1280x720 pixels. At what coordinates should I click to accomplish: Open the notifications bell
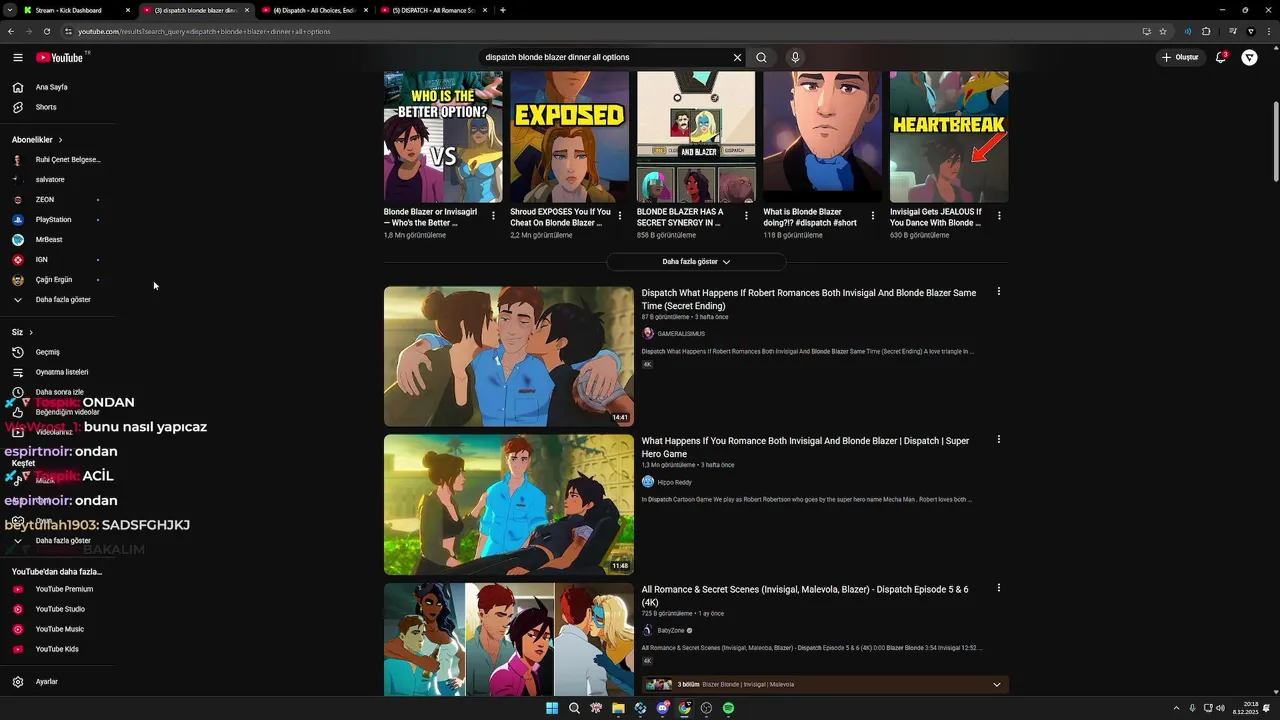coord(1220,57)
